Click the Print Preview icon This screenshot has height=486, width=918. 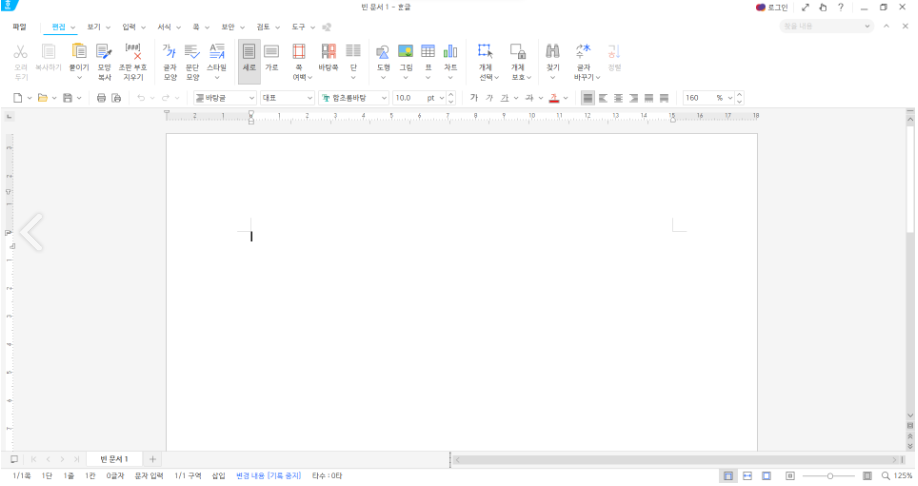pyautogui.click(x=117, y=98)
